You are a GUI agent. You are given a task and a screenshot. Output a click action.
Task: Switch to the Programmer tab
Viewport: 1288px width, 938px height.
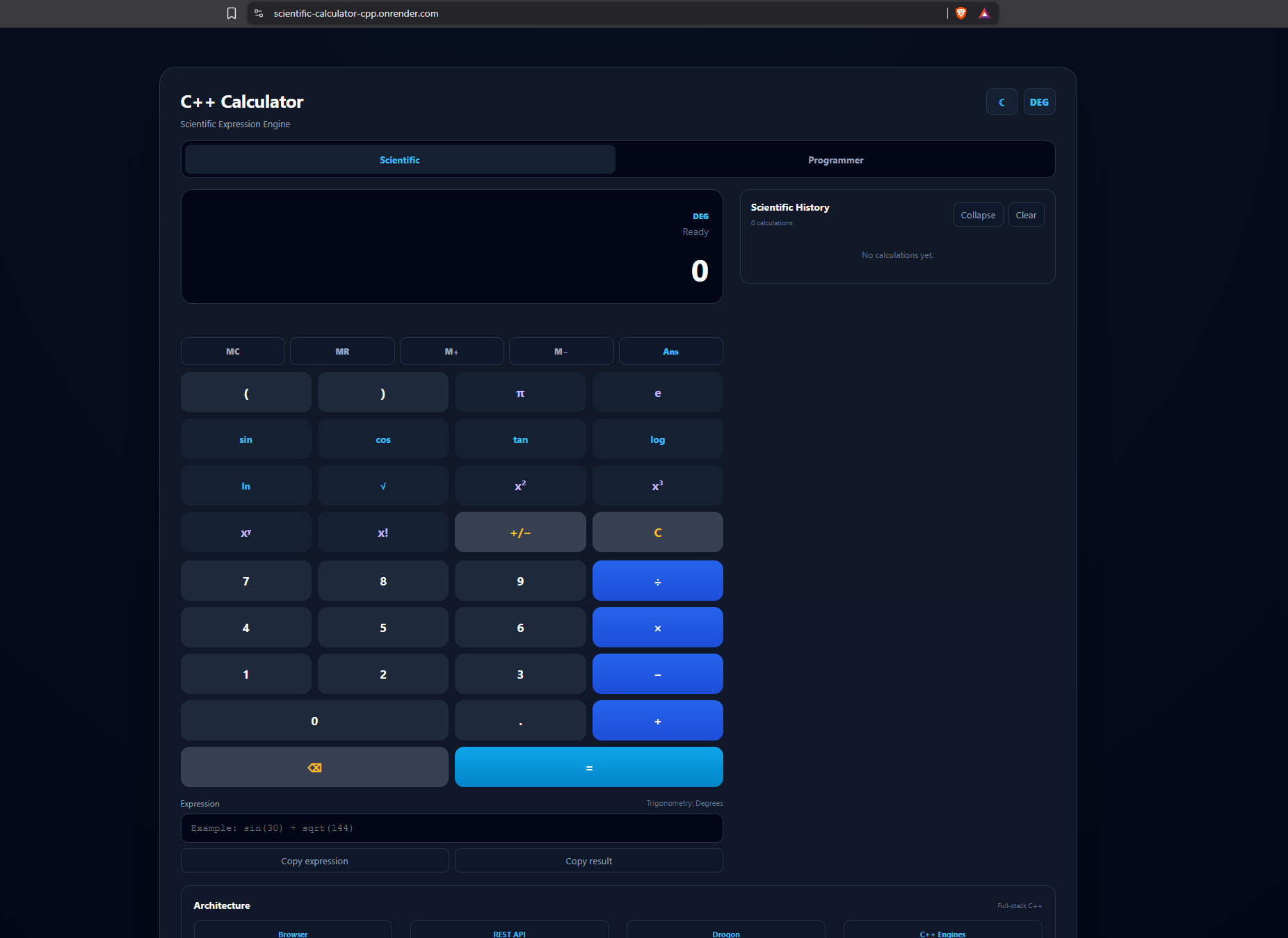point(835,160)
